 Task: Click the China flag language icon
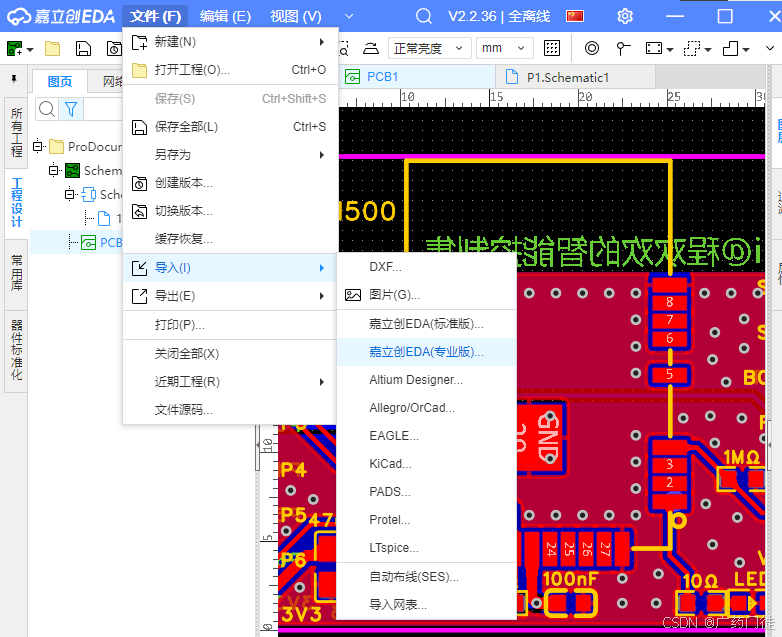575,16
